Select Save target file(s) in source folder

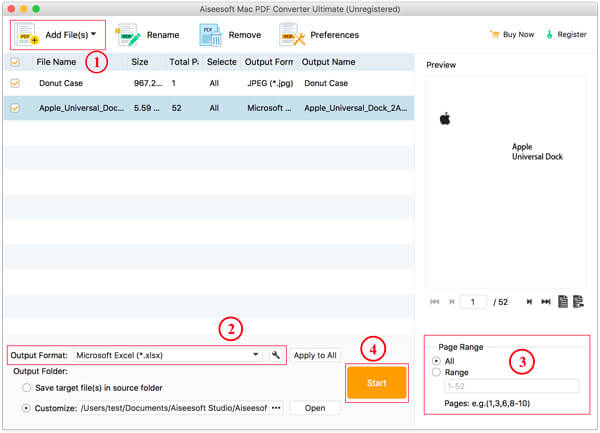(26, 387)
